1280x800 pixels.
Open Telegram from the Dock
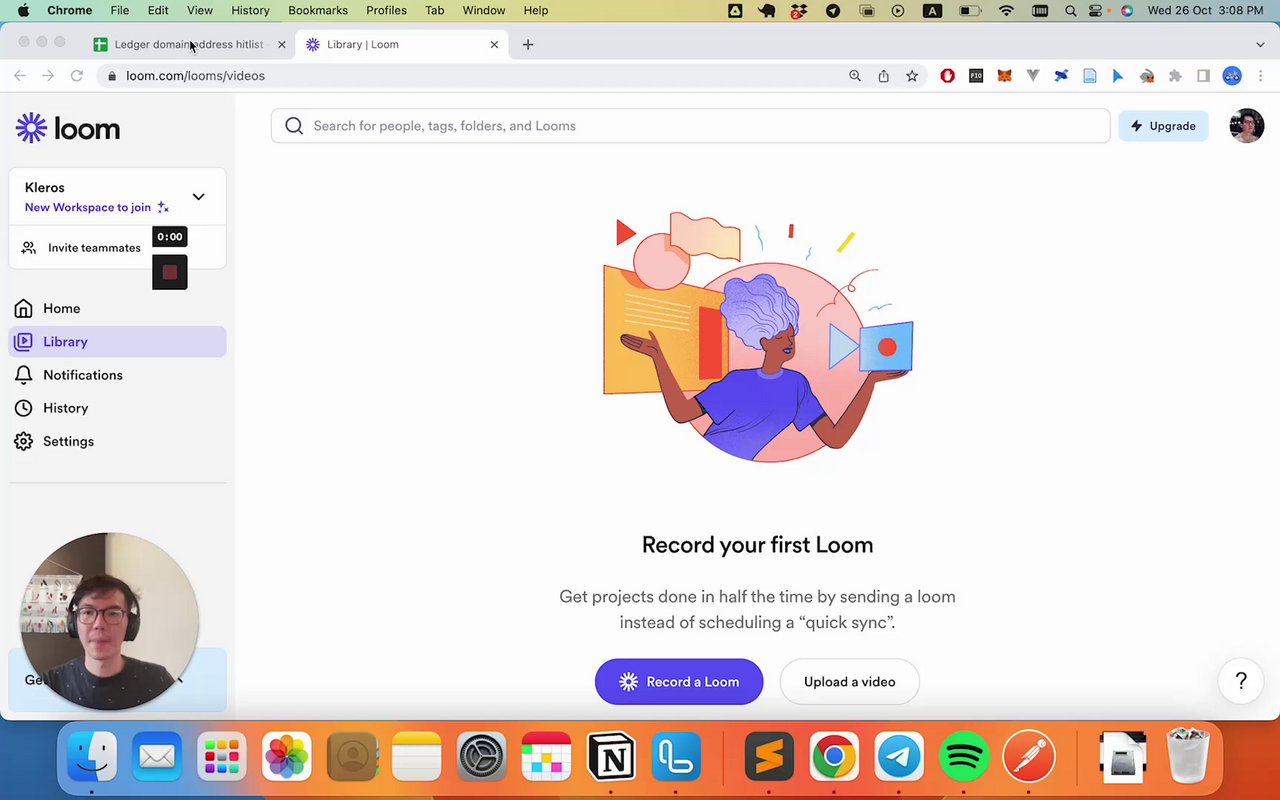point(899,756)
